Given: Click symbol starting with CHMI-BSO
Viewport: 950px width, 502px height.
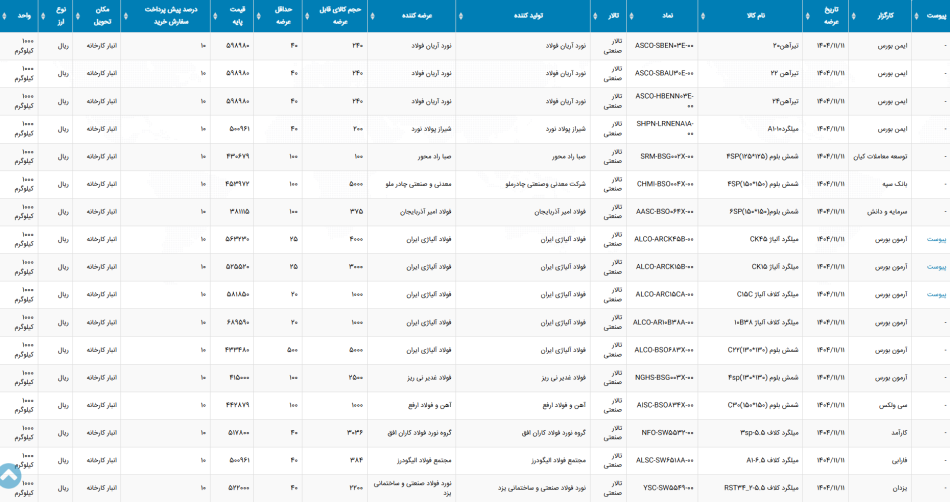Looking at the screenshot, I should click(x=665, y=184).
